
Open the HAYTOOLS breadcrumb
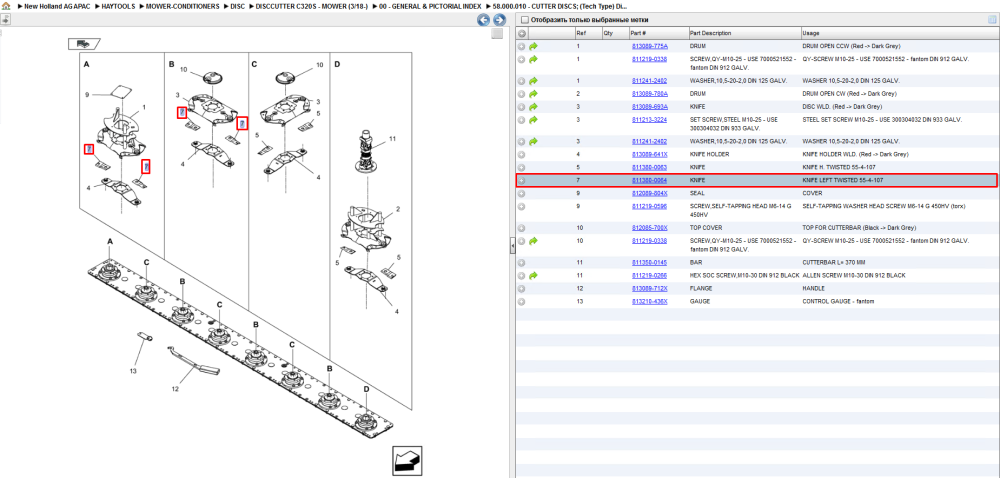click(119, 5)
